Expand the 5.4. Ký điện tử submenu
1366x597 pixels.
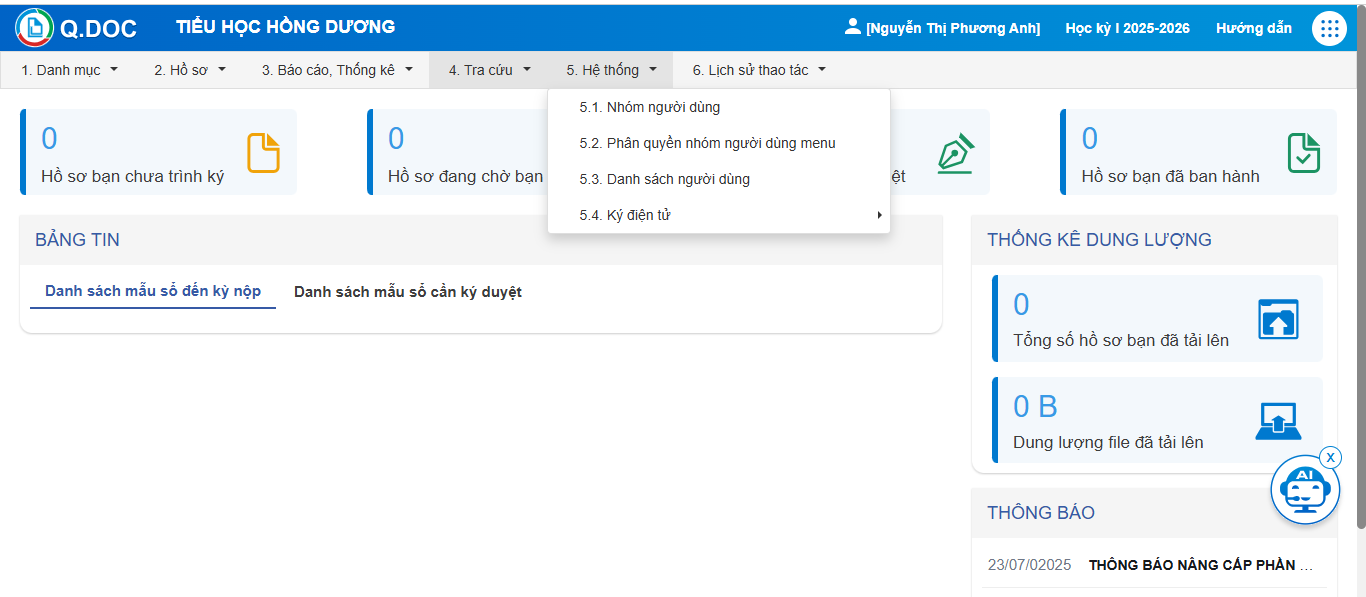pyautogui.click(x=718, y=215)
